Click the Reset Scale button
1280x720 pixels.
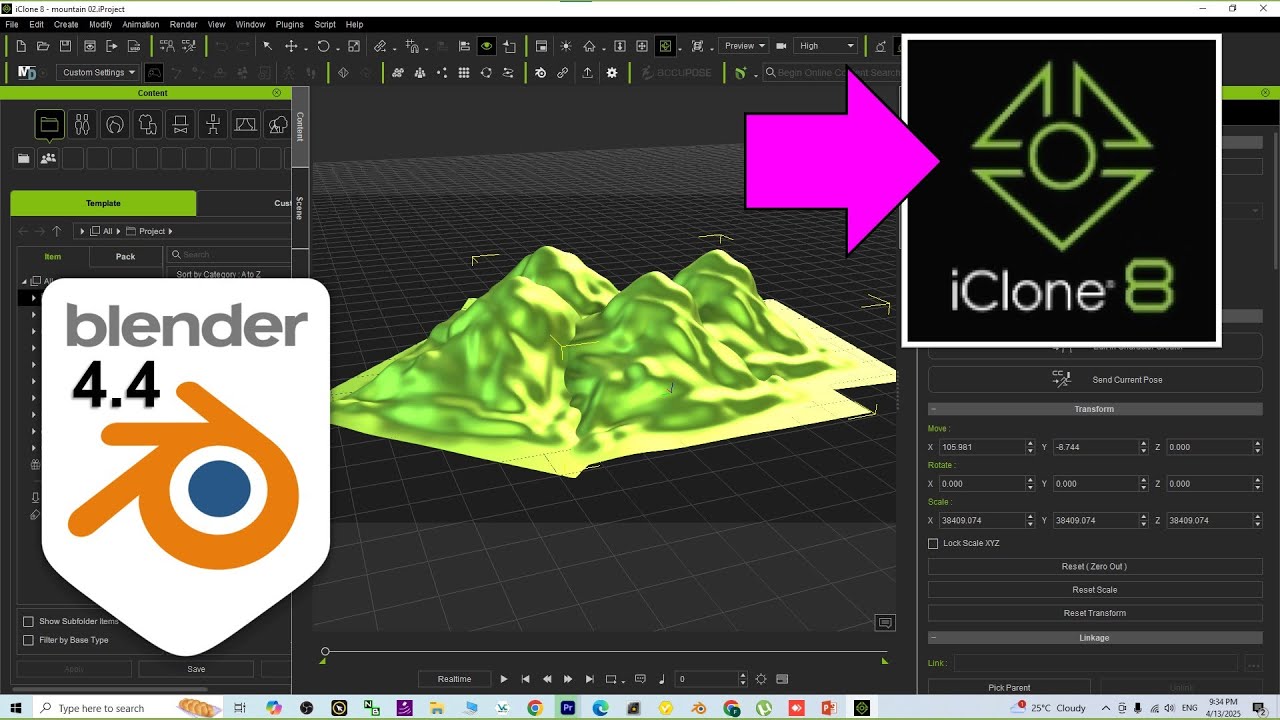click(1095, 590)
